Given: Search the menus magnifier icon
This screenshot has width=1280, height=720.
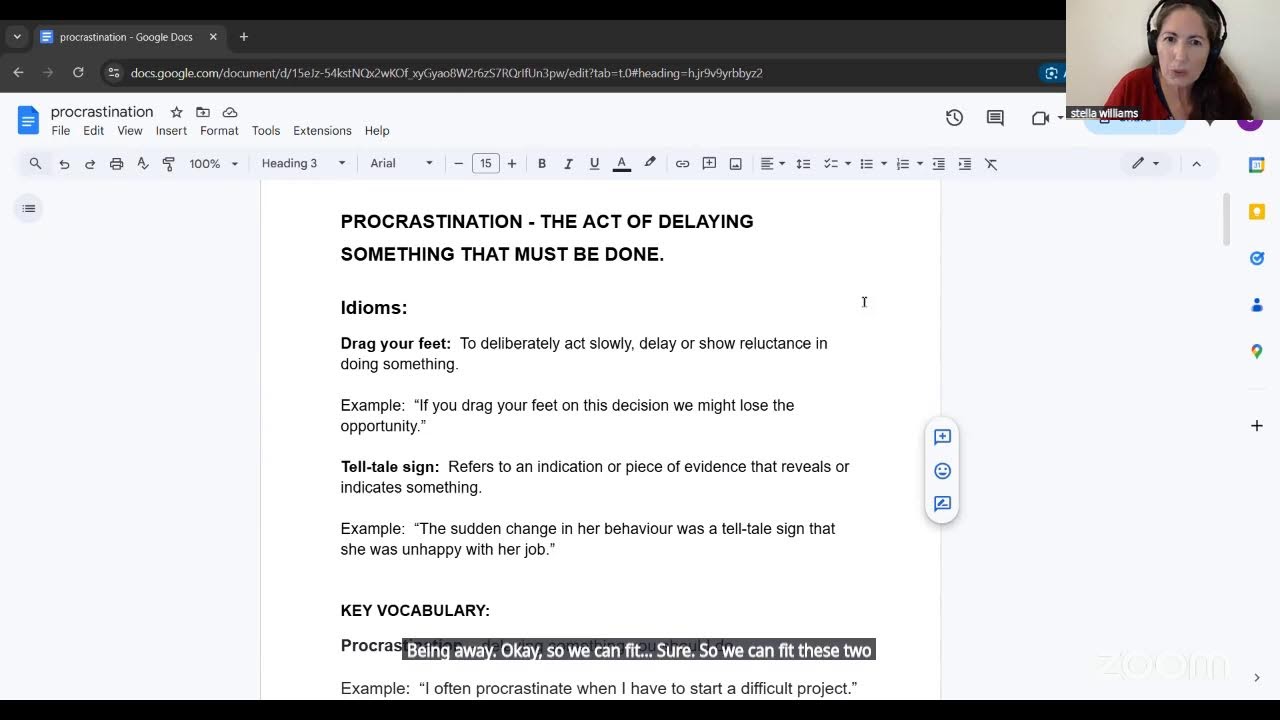Looking at the screenshot, I should click(35, 163).
